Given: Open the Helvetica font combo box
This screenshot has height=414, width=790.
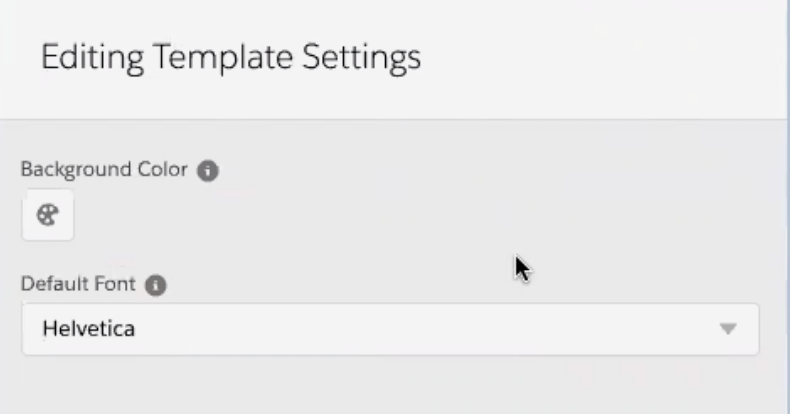Looking at the screenshot, I should pos(390,329).
